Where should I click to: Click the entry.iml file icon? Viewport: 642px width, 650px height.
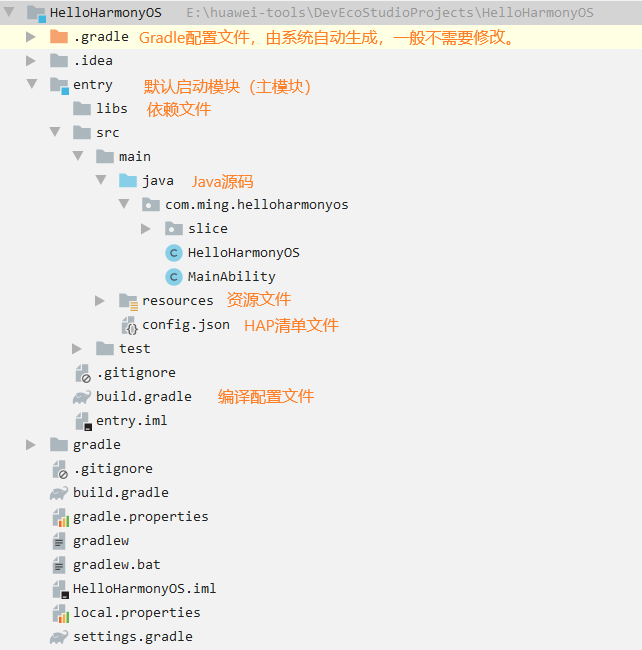[83, 422]
